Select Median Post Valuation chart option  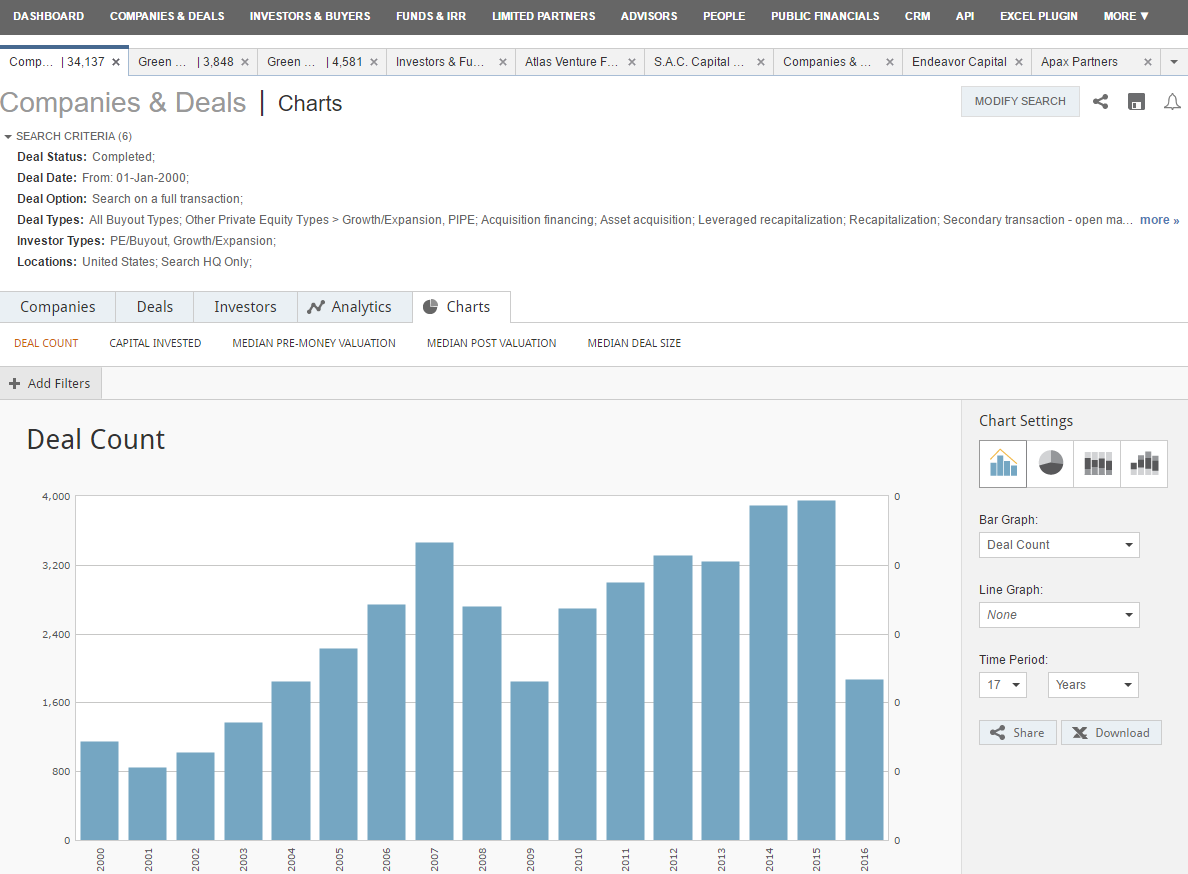click(491, 343)
